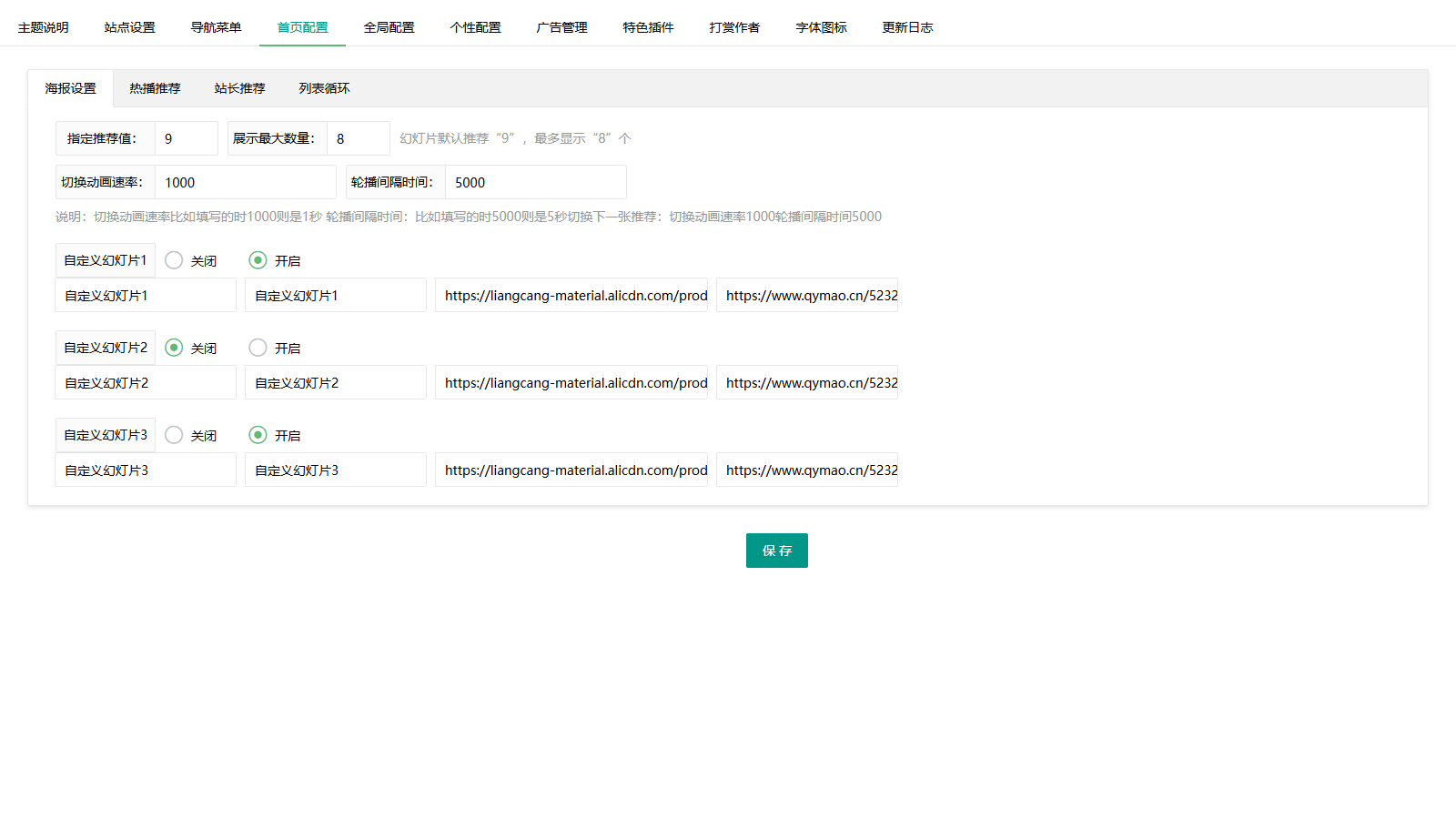Viewport: 1456px width, 819px height.
Task: Switch to the 热播推荐 sub-tab
Action: pyautogui.click(x=155, y=88)
